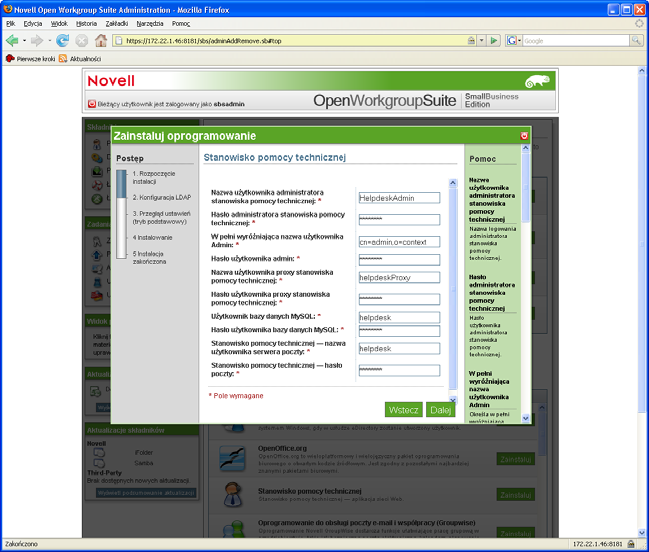Click the Google search input box
This screenshot has height=552, width=649.
pos(575,41)
